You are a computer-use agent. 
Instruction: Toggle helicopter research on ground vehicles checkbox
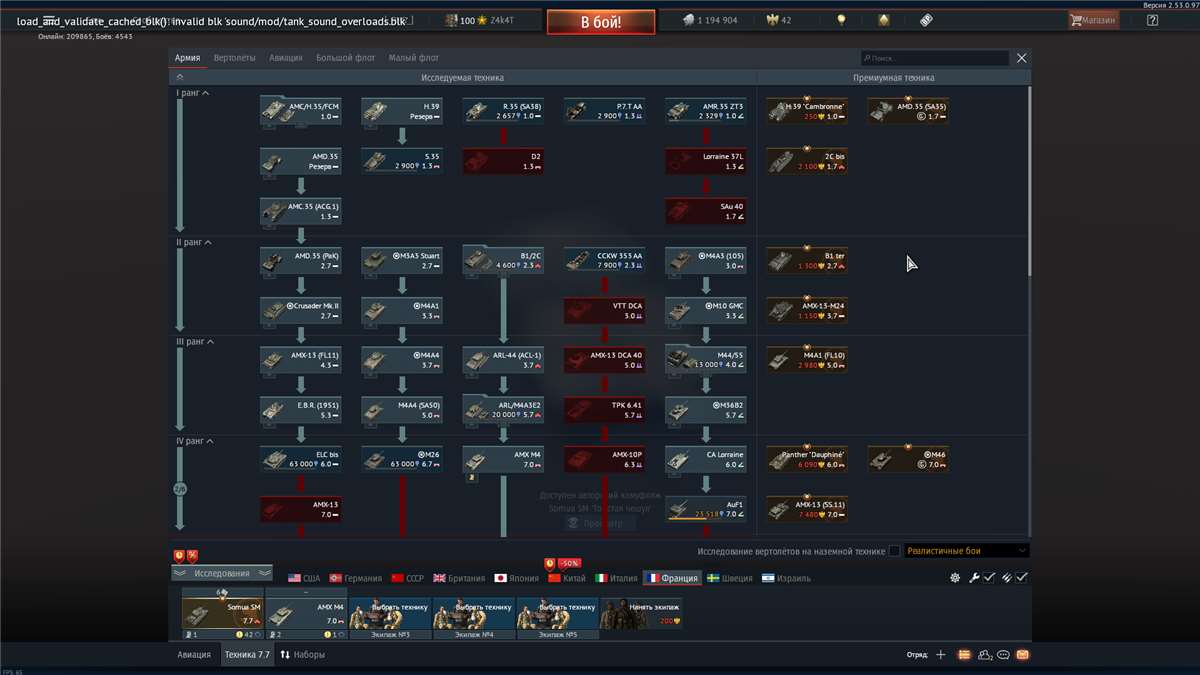(x=894, y=551)
